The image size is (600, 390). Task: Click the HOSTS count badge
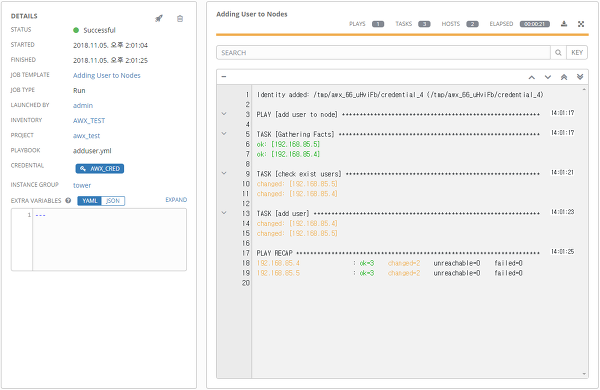click(472, 24)
